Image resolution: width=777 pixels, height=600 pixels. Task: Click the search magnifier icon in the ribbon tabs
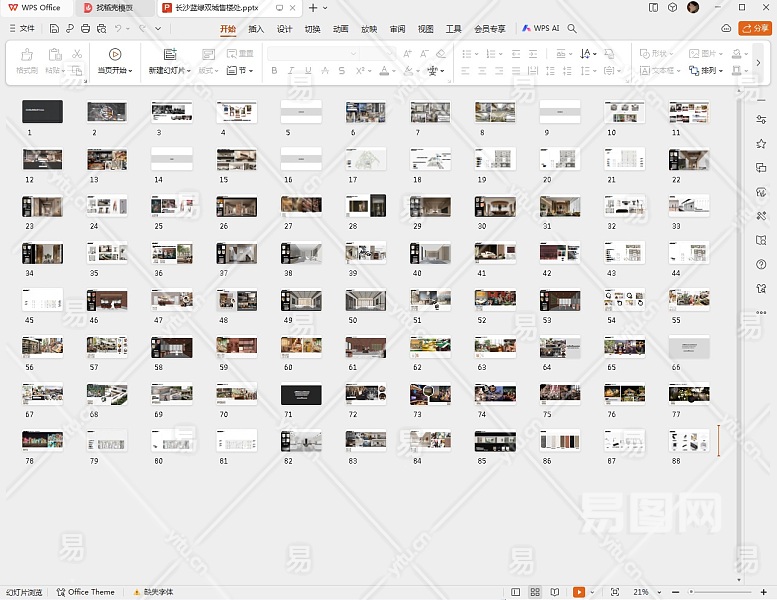pos(573,29)
